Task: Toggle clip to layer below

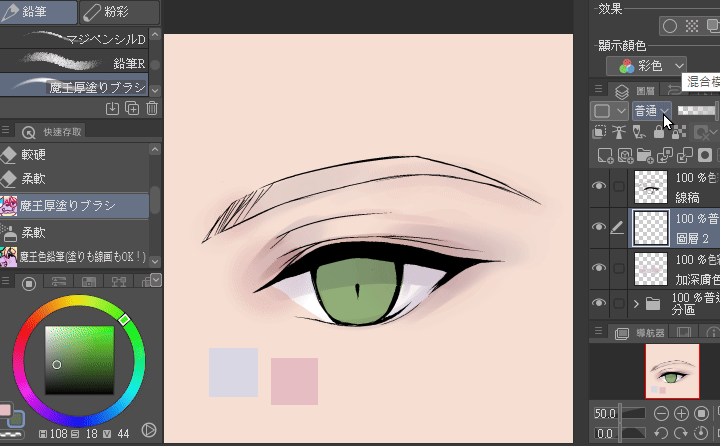Action: (x=599, y=132)
